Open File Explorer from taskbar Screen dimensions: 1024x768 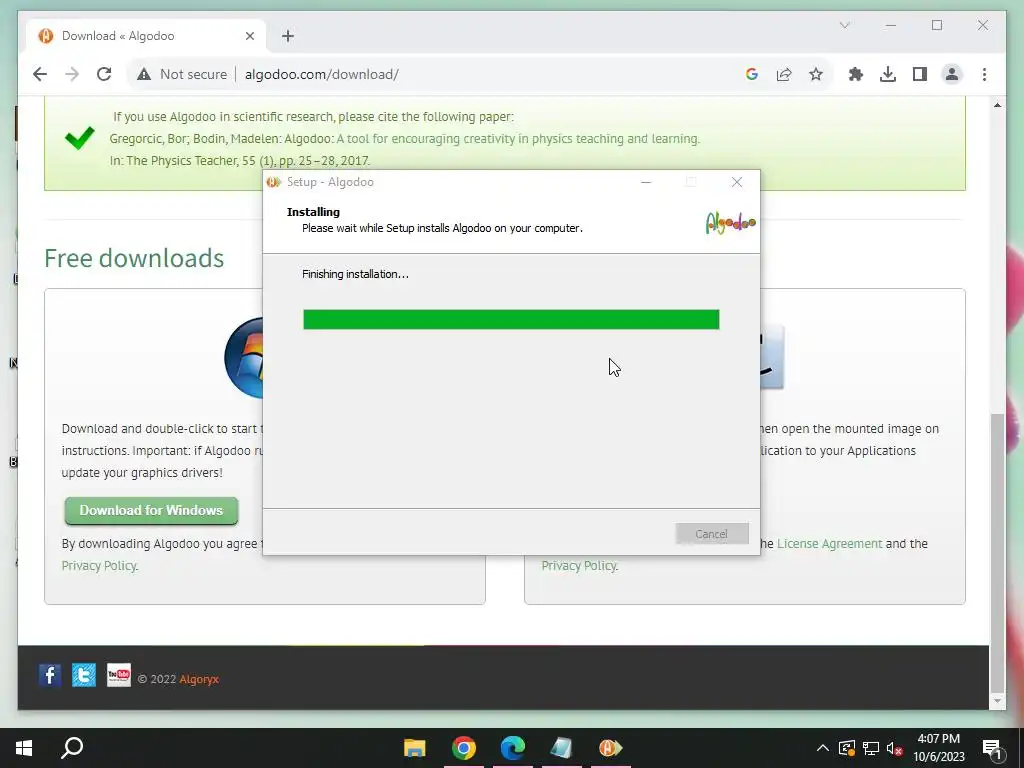tap(415, 748)
